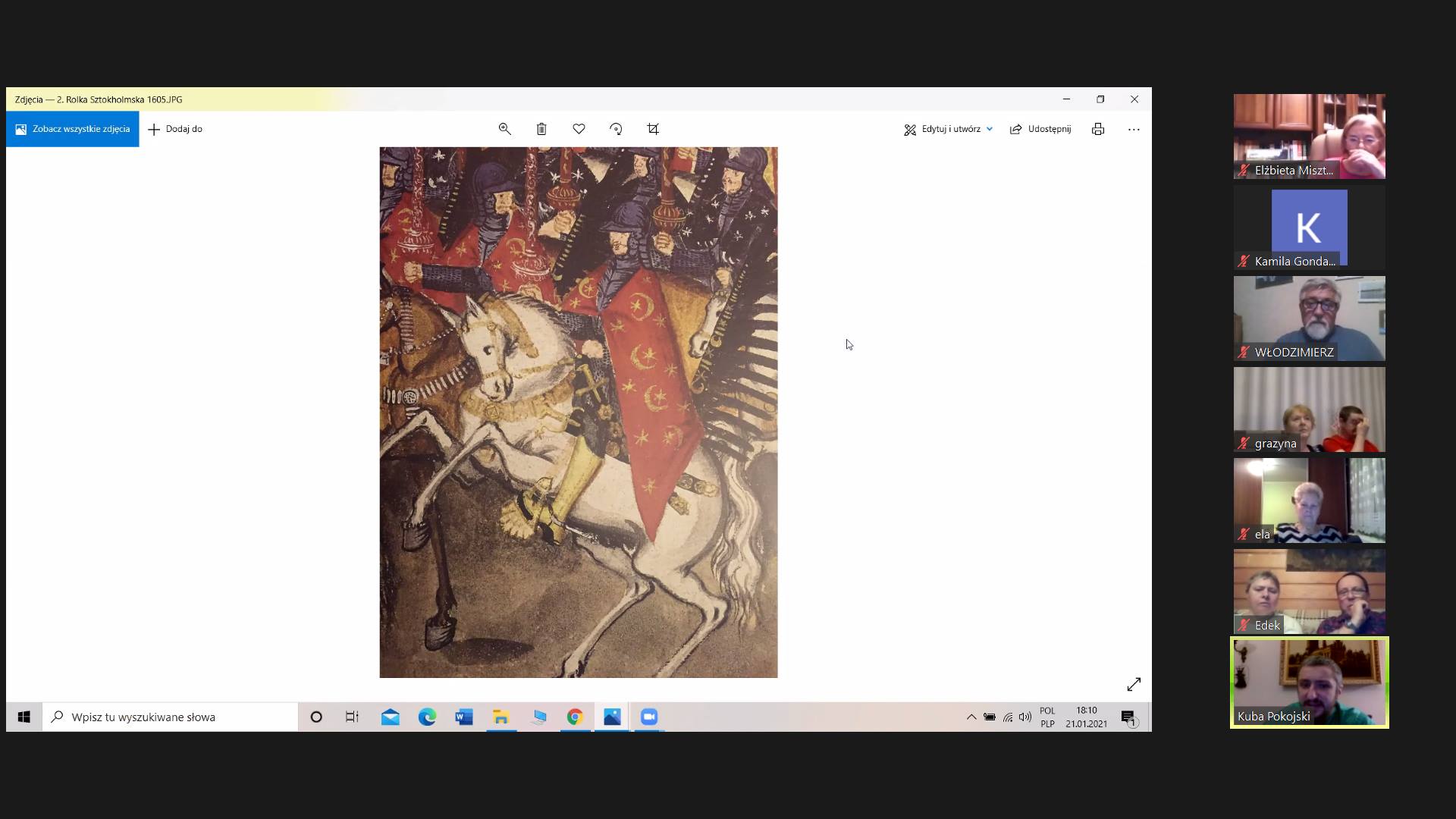
Task: Click the Udostępnij share button
Action: tap(1040, 129)
